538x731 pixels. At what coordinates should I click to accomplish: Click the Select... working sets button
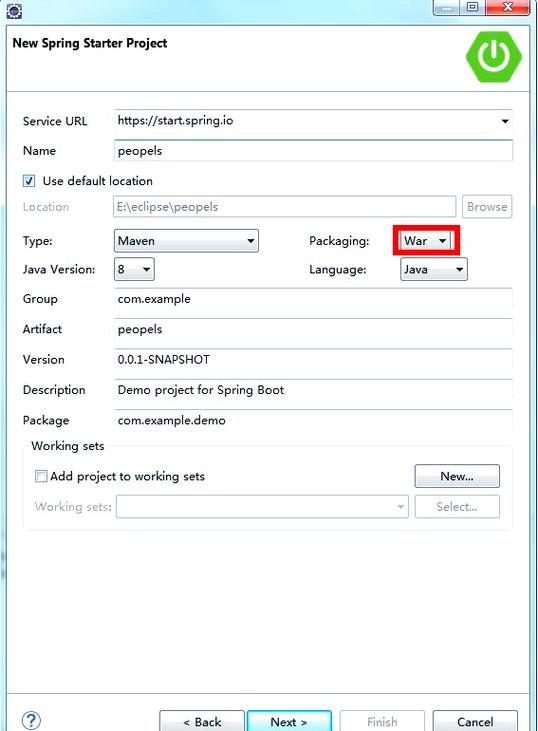point(457,507)
